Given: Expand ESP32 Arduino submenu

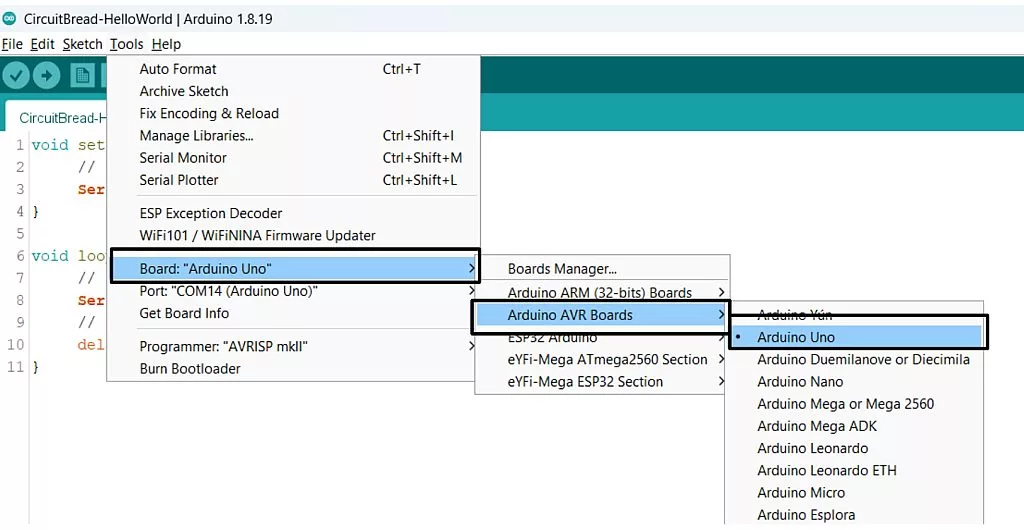Looking at the screenshot, I should [601, 337].
